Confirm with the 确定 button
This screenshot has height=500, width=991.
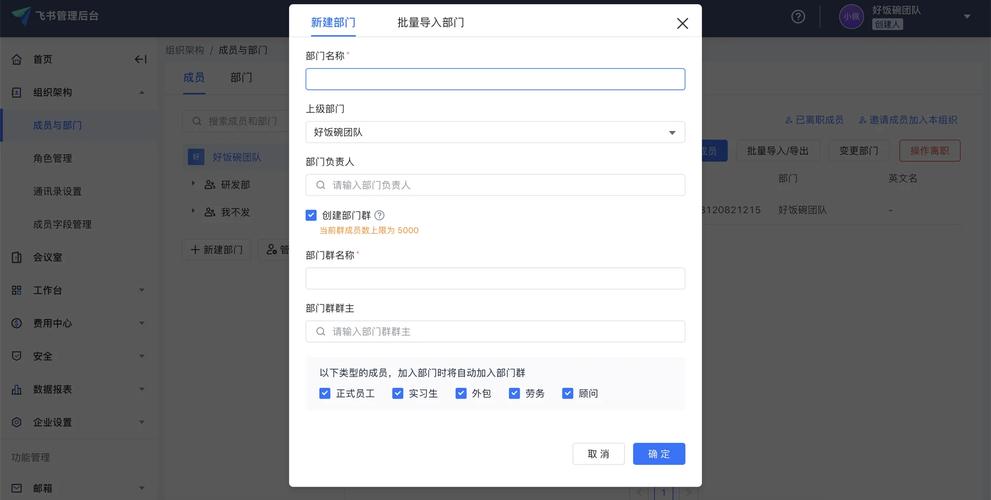(659, 454)
